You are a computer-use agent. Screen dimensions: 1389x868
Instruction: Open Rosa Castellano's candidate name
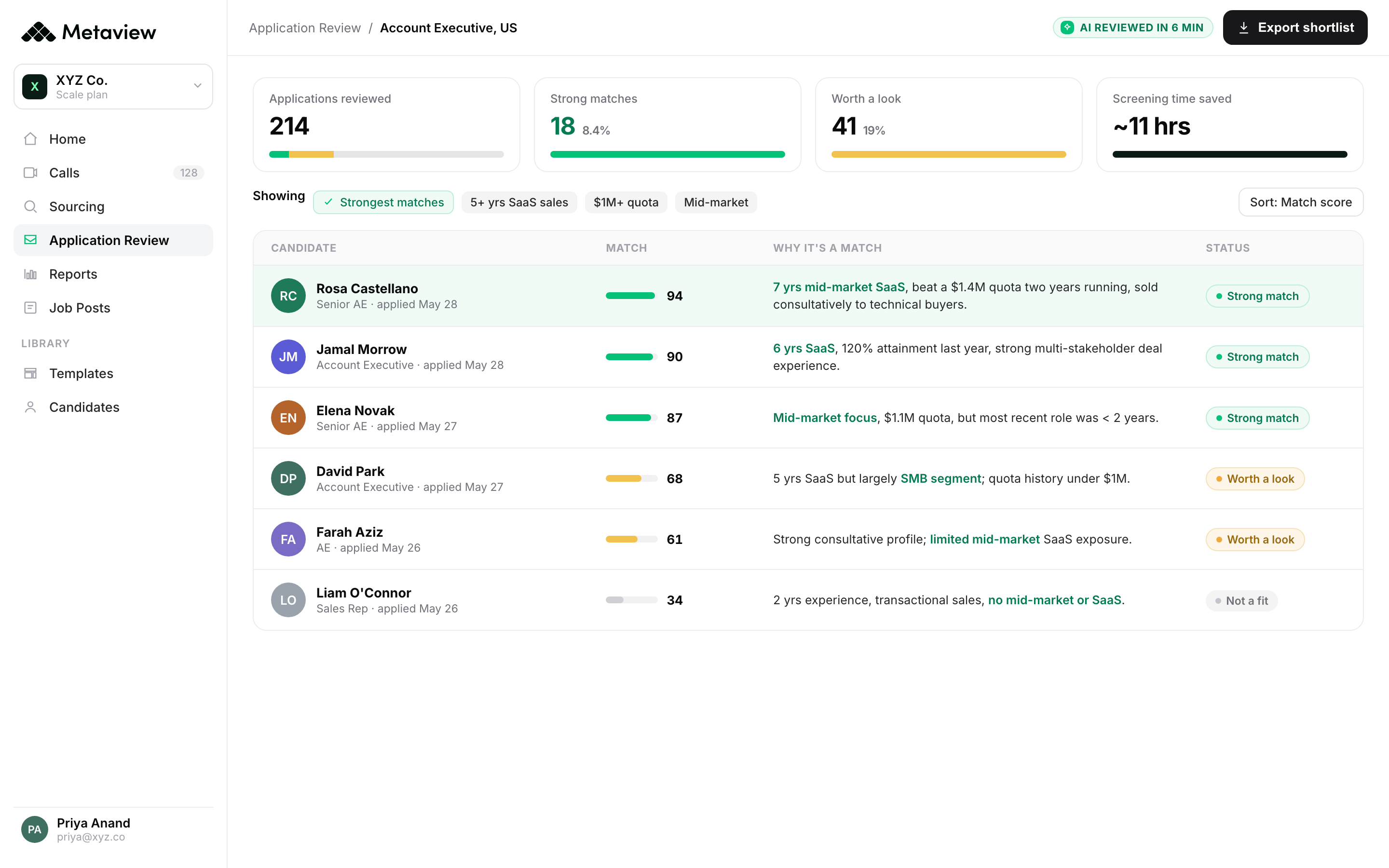367,288
